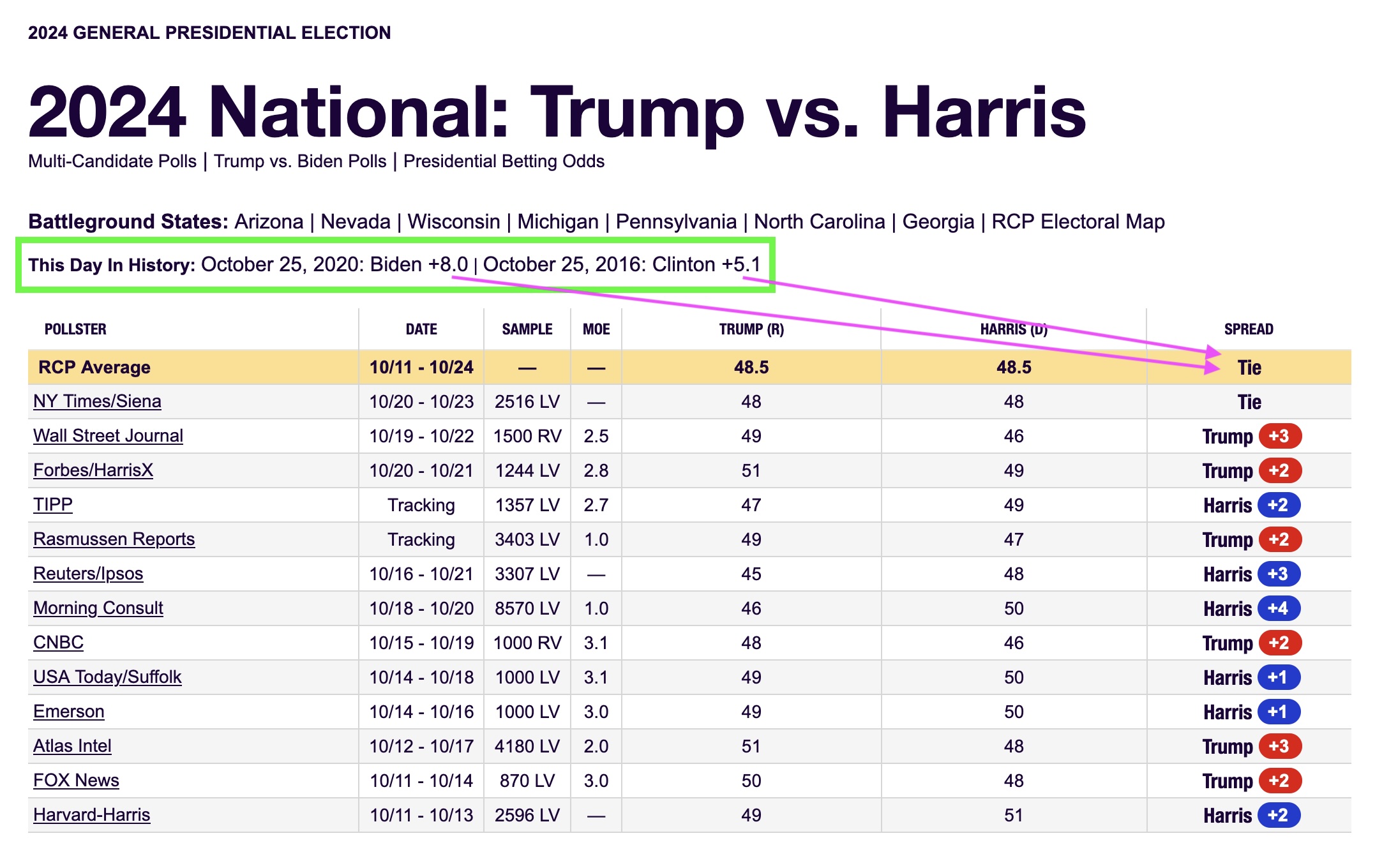This screenshot has height=868, width=1375.
Task: Open the Reuters/Ipsos poll link
Action: click(x=88, y=574)
